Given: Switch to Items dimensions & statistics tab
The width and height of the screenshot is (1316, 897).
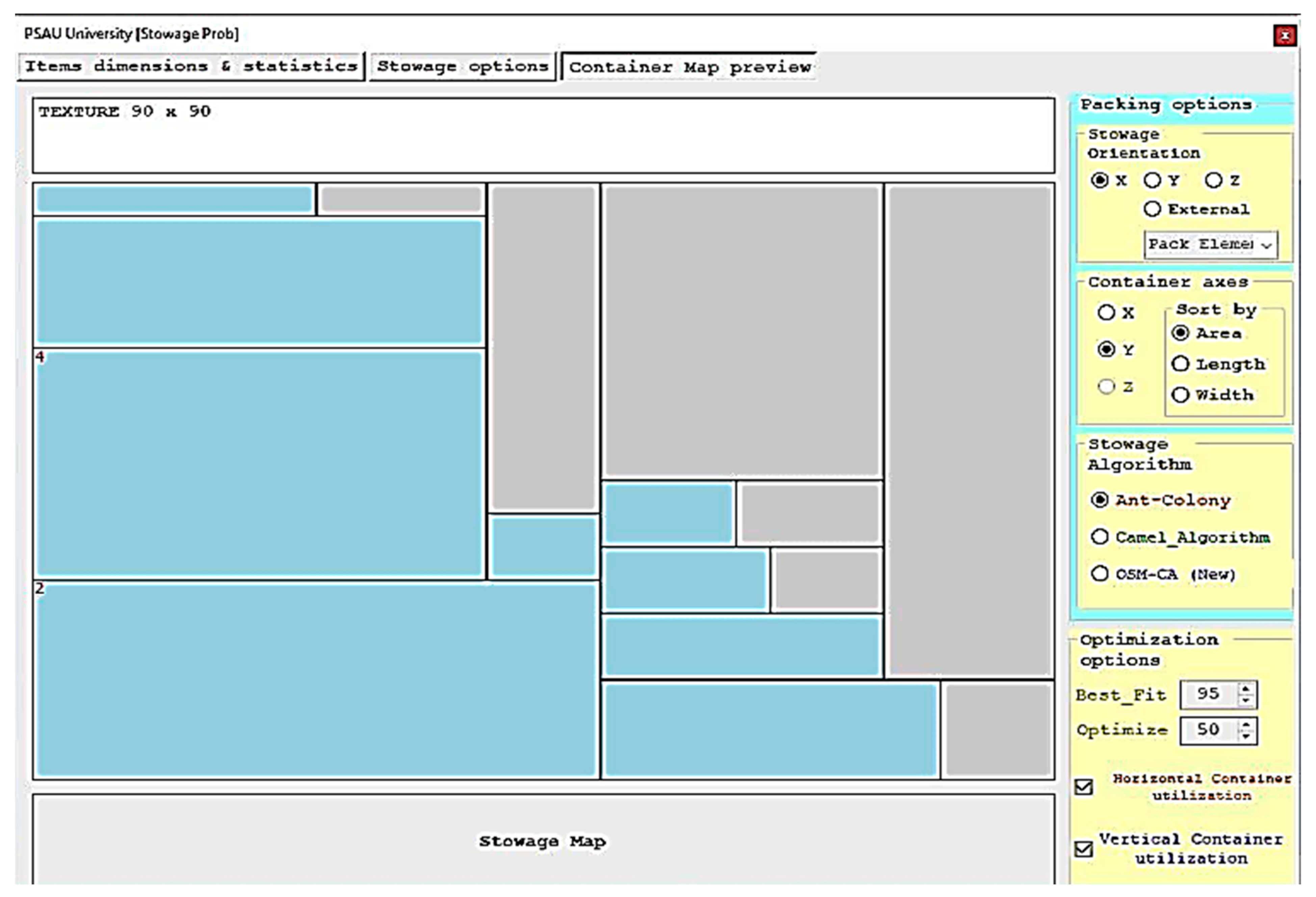Looking at the screenshot, I should (191, 67).
